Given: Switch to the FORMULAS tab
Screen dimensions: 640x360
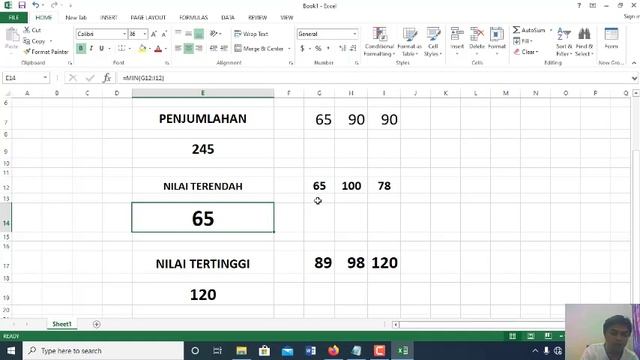Looking at the screenshot, I should click(193, 18).
